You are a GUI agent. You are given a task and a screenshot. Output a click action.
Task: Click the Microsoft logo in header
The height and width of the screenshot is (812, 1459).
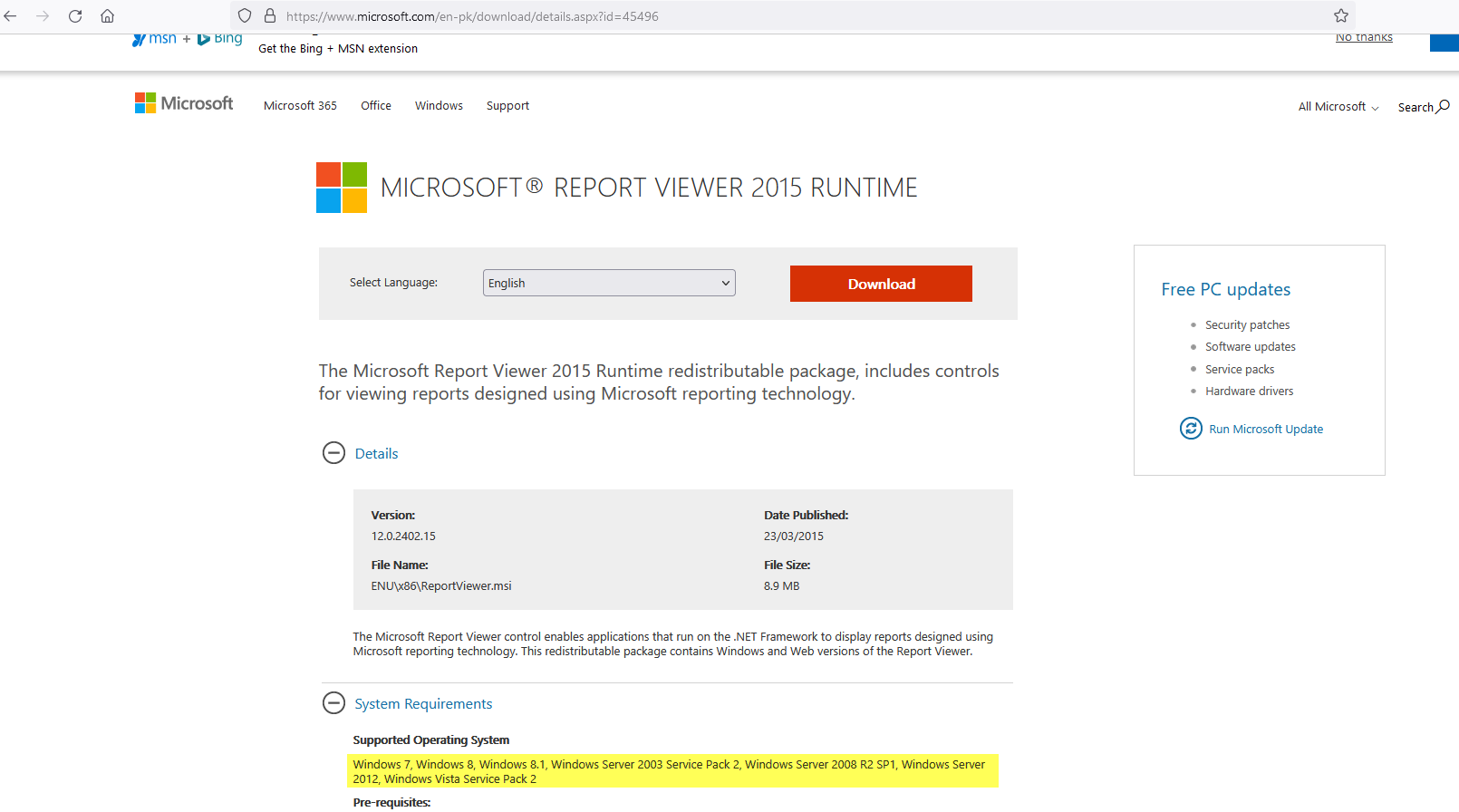[184, 103]
